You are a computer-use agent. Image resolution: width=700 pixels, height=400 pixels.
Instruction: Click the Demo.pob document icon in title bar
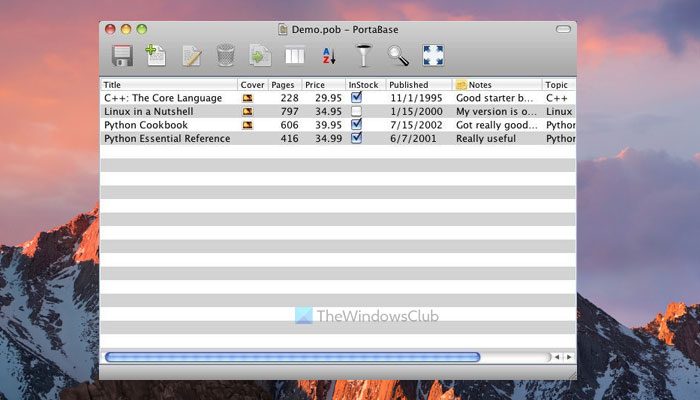283,29
